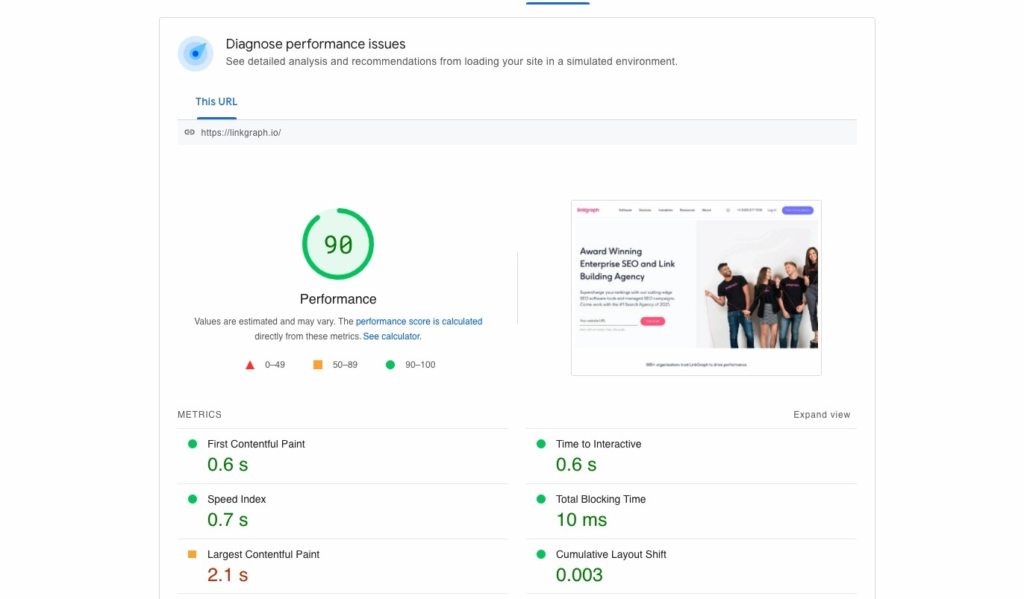Click the Performance label under the gauge
This screenshot has width=1024, height=599.
point(338,299)
